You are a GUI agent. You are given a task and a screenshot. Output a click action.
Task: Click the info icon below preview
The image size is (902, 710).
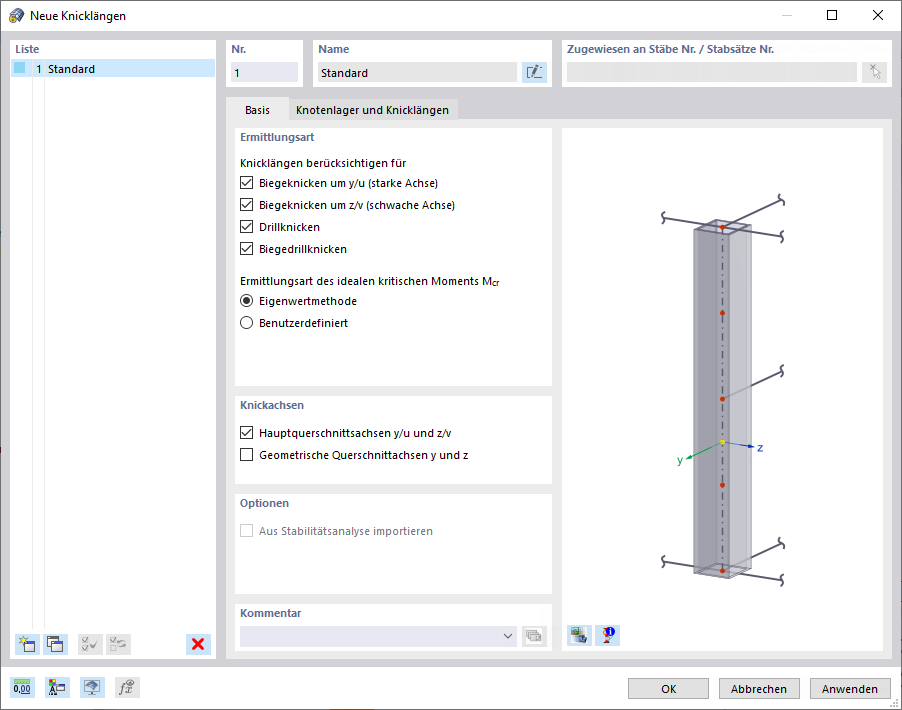pyautogui.click(x=607, y=635)
